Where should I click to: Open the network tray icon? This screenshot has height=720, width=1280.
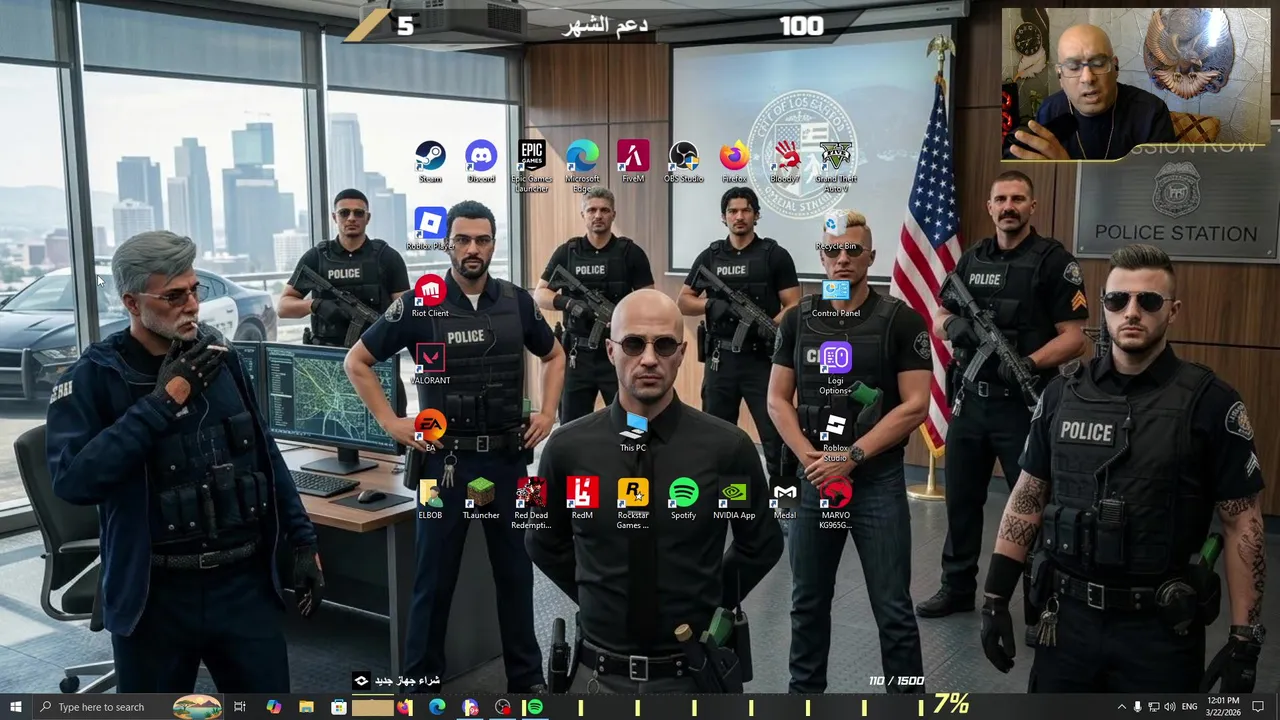pyautogui.click(x=1153, y=707)
